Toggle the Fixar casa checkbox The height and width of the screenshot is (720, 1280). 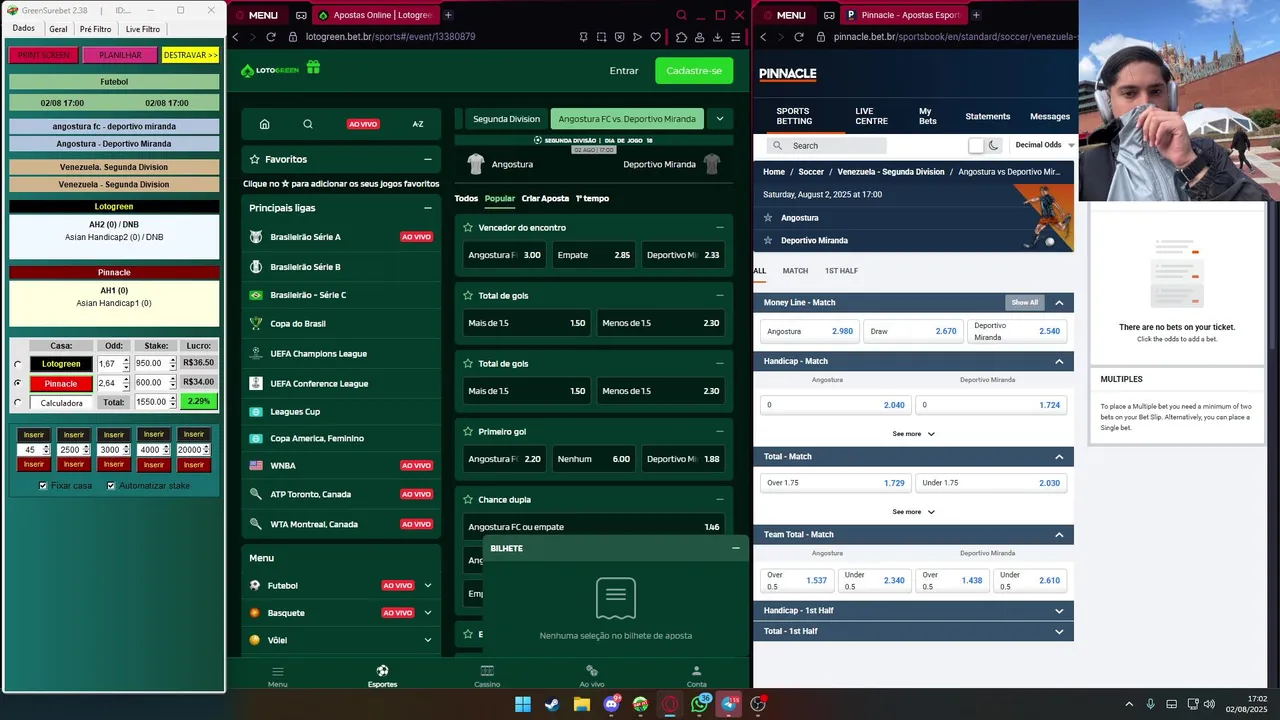pyautogui.click(x=43, y=485)
